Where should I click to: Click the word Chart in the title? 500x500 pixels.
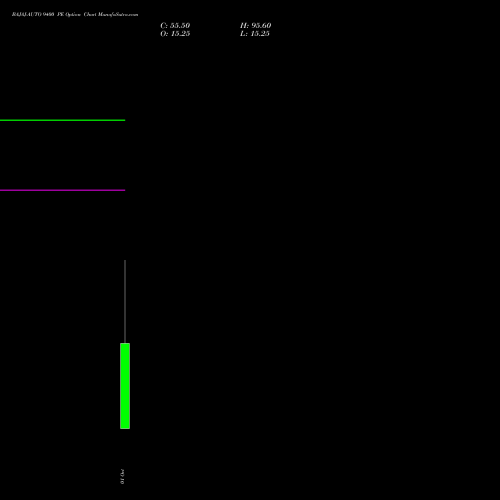pyautogui.click(x=90, y=14)
